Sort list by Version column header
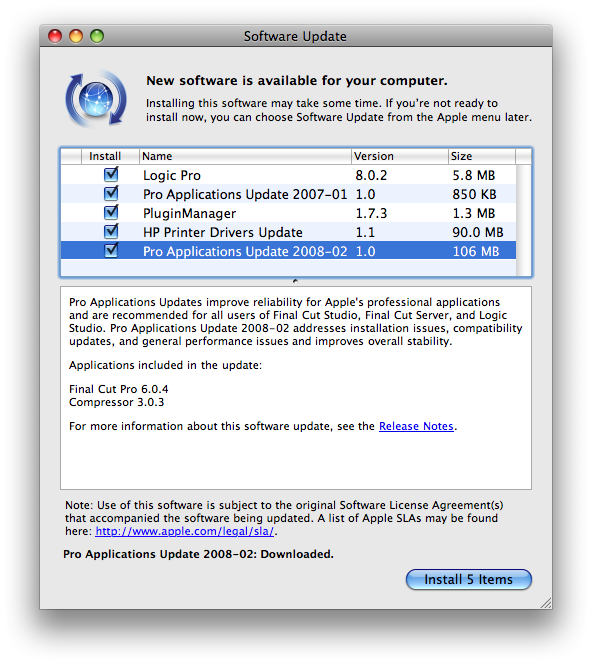Viewport: 592px width, 664px height. coord(399,156)
